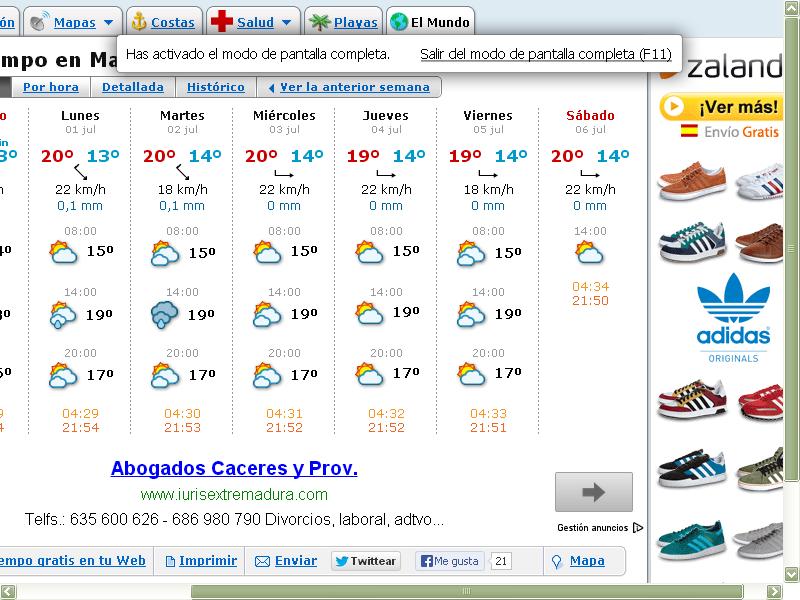
Task: Open the Costas menu tab
Action: 172,22
